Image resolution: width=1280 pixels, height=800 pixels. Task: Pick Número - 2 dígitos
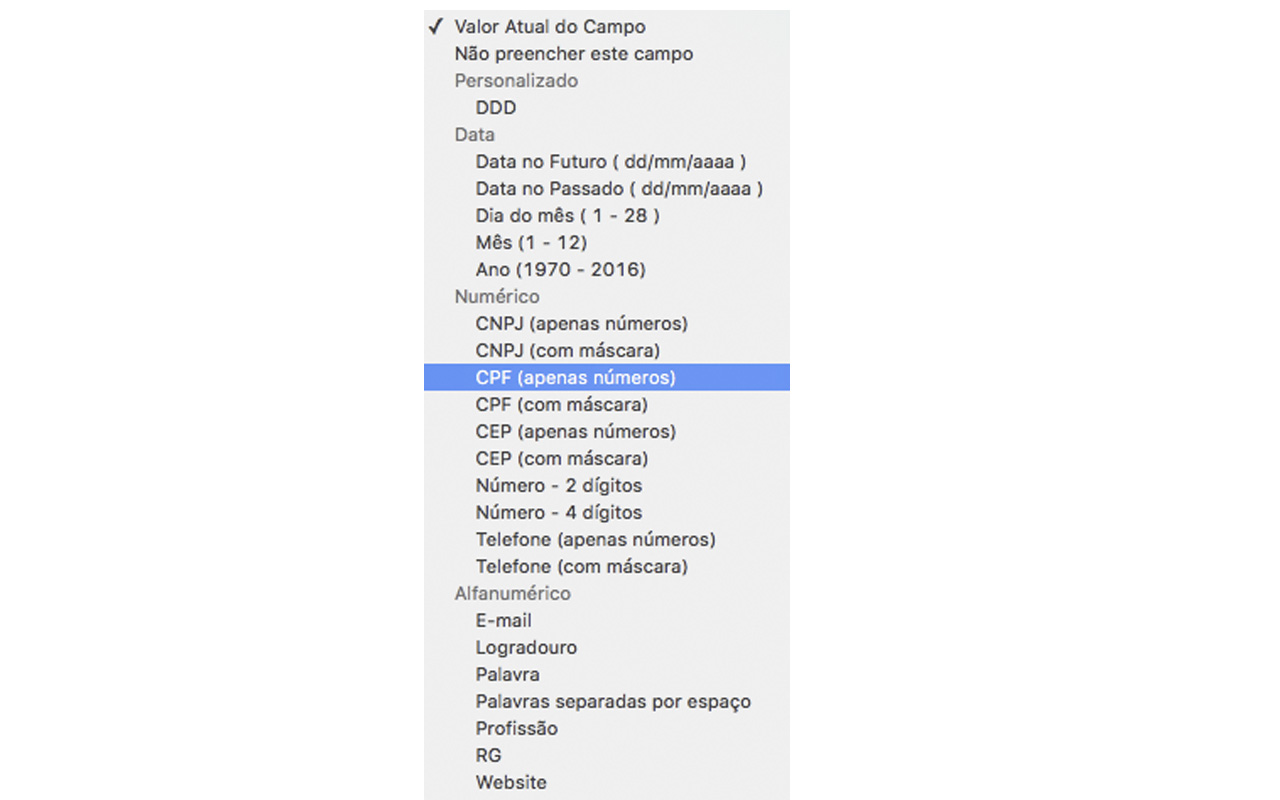558,486
